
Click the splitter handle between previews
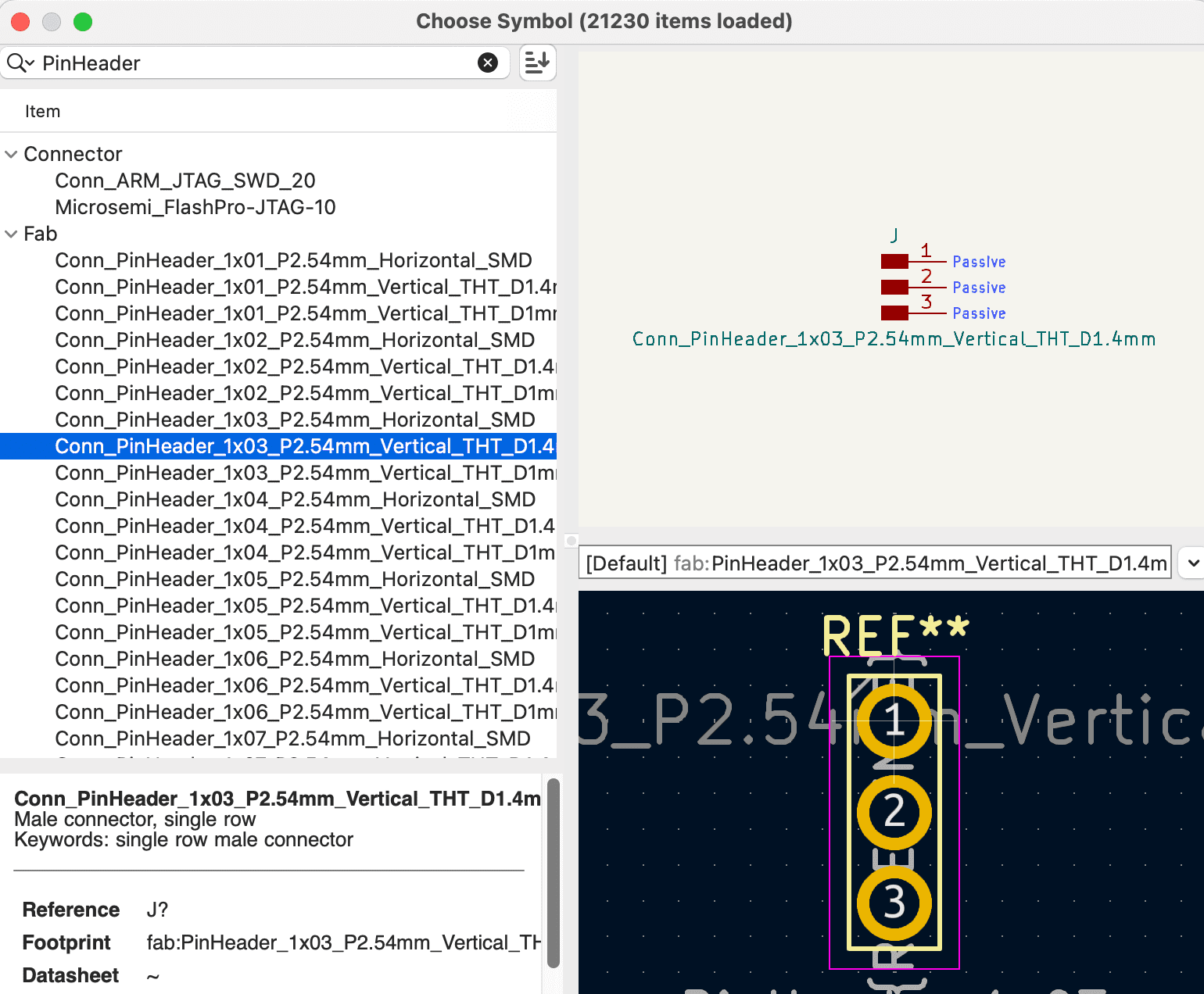(572, 541)
